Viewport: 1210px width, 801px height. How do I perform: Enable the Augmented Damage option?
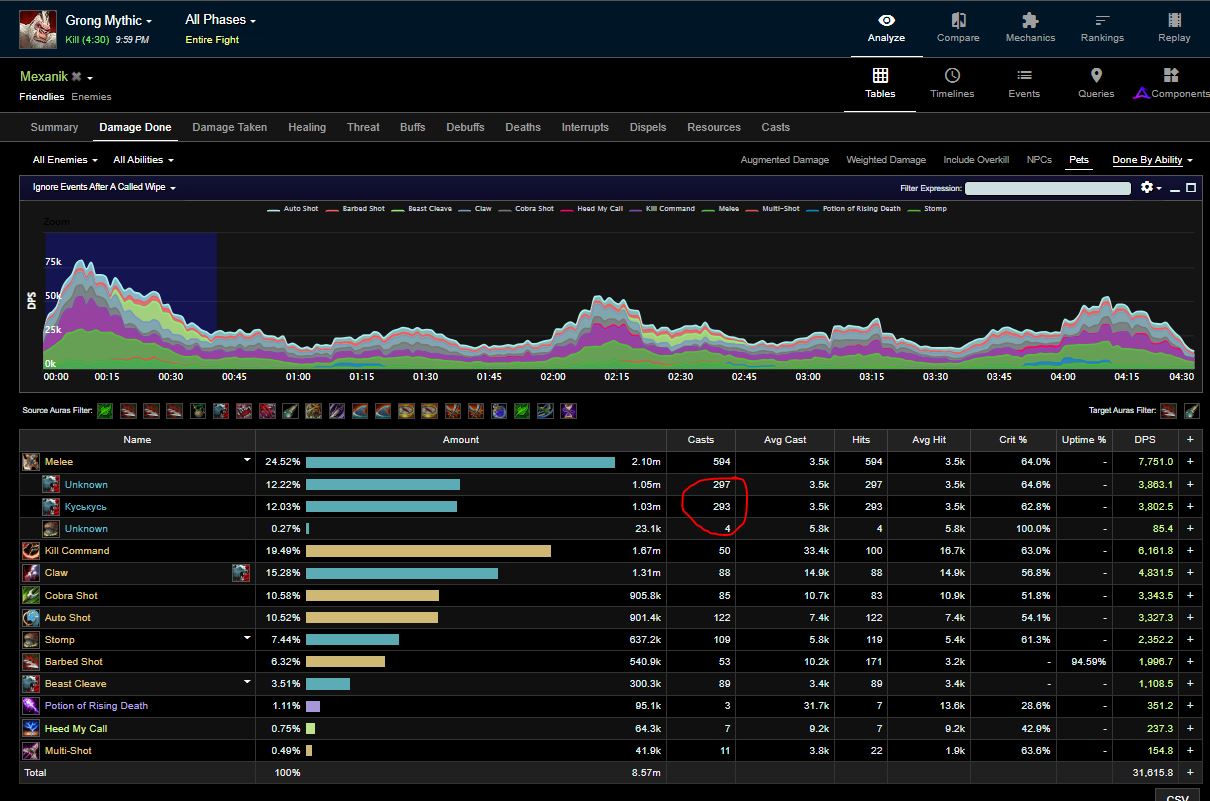click(x=784, y=160)
